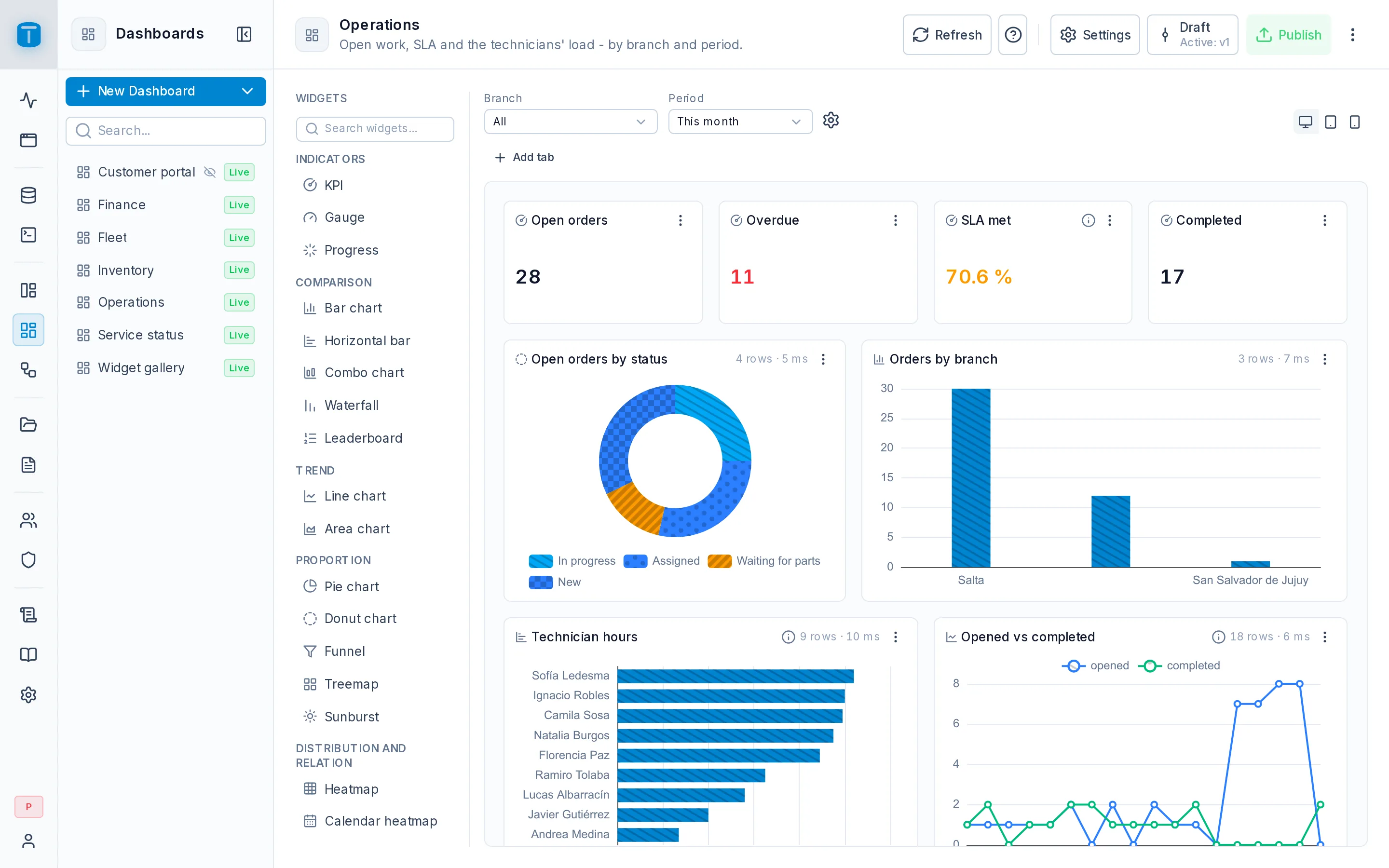Choose the Leaderboard widget
This screenshot has height=868, width=1389.
(375, 439)
